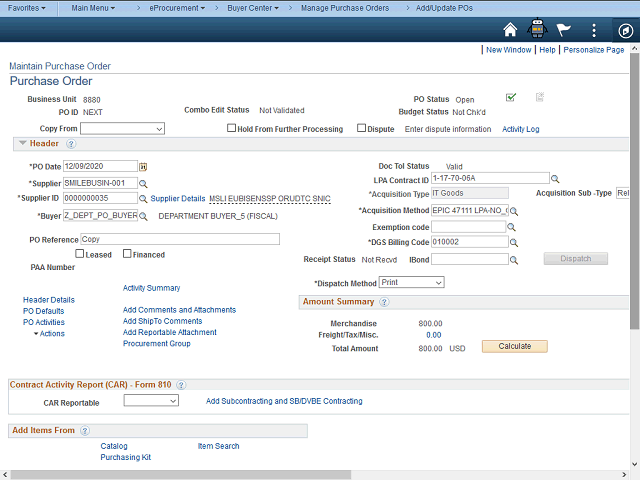Open the Supplier Details link
Viewport: 640px width, 480px height.
click(177, 199)
